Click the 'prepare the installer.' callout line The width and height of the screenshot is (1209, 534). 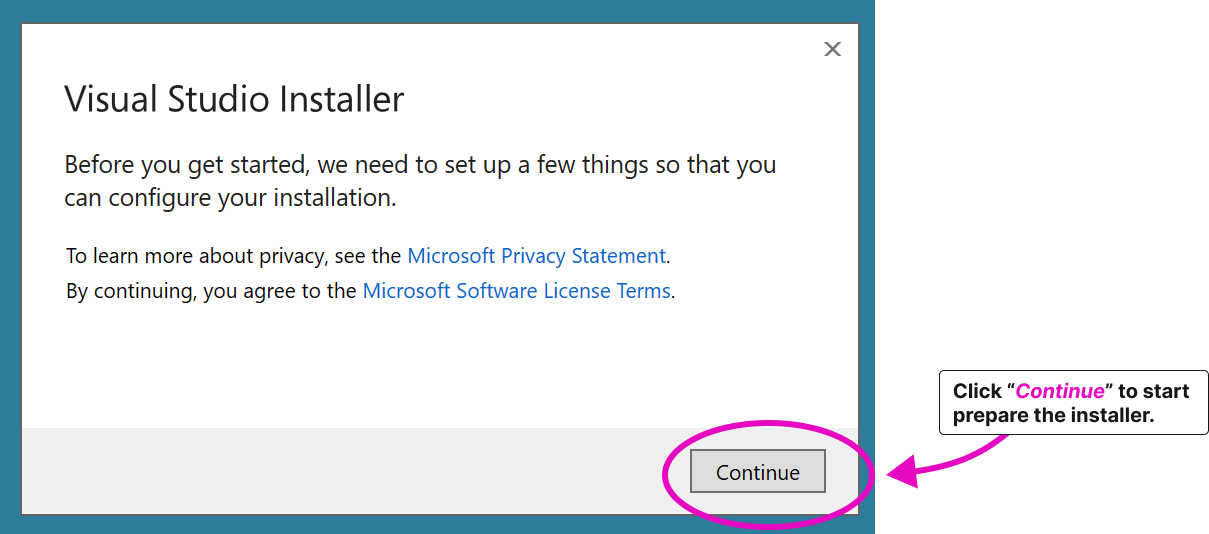click(x=1053, y=415)
